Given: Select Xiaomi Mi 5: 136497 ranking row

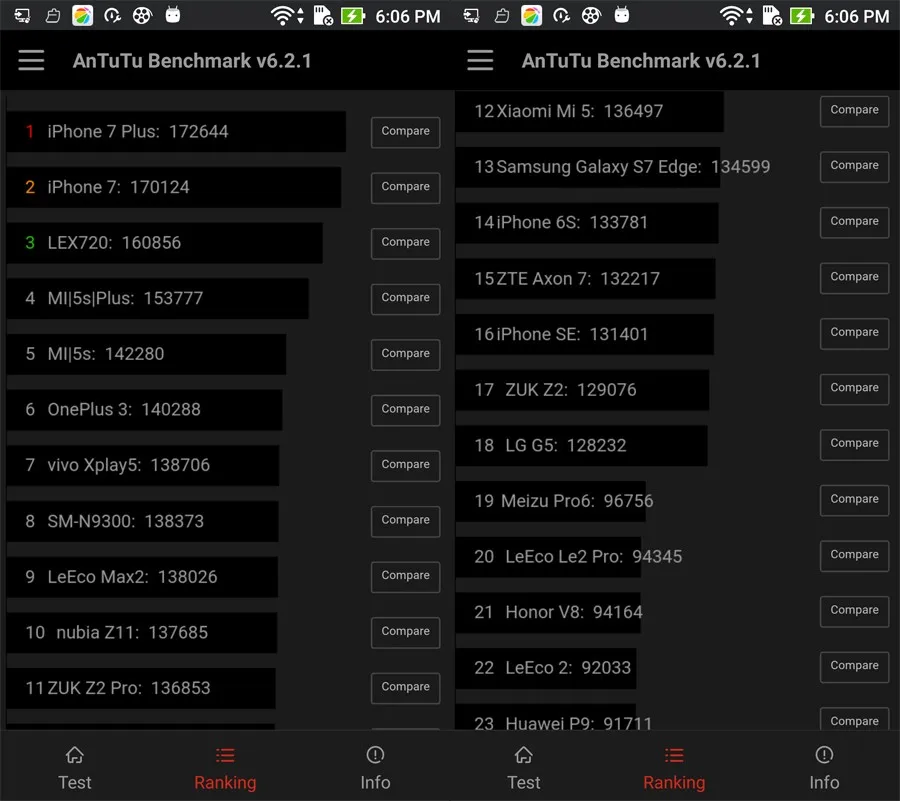Looking at the screenshot, I should (589, 111).
